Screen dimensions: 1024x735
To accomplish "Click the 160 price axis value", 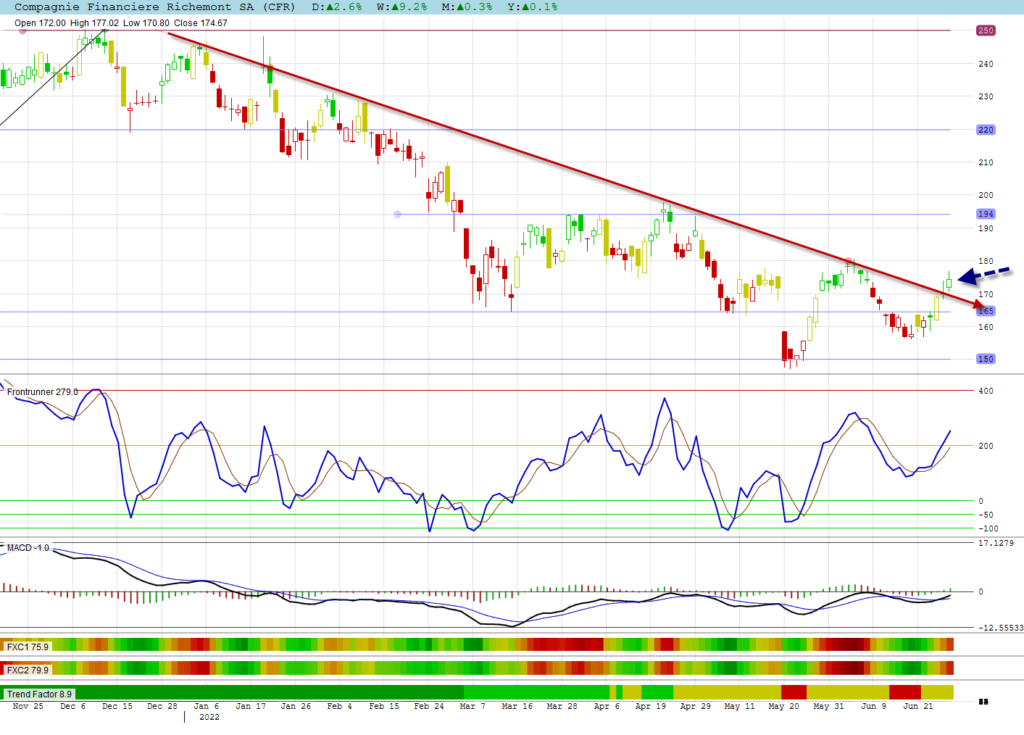I will (x=985, y=327).
